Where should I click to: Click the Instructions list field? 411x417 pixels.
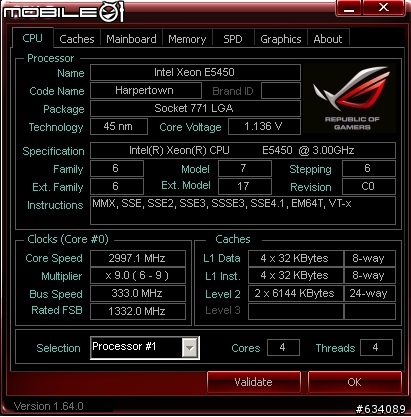pos(243,210)
